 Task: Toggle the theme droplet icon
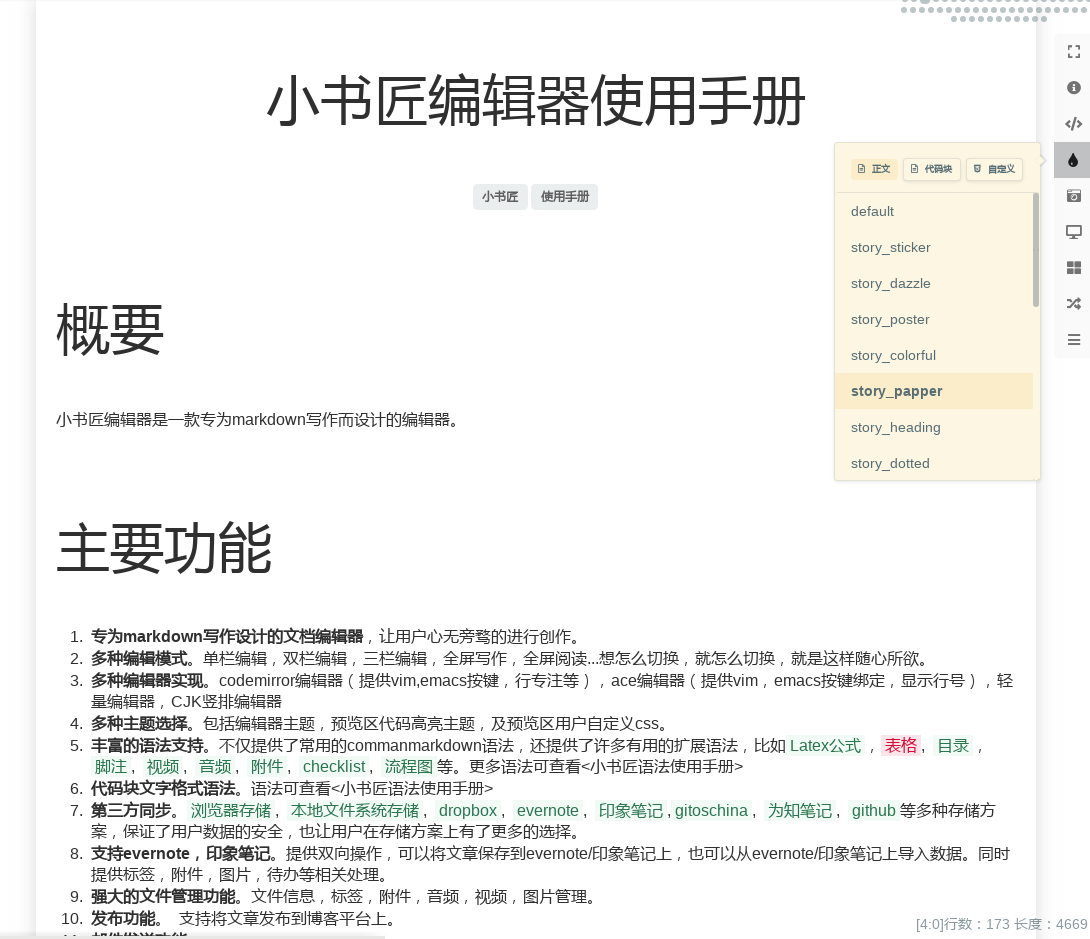click(x=1073, y=160)
